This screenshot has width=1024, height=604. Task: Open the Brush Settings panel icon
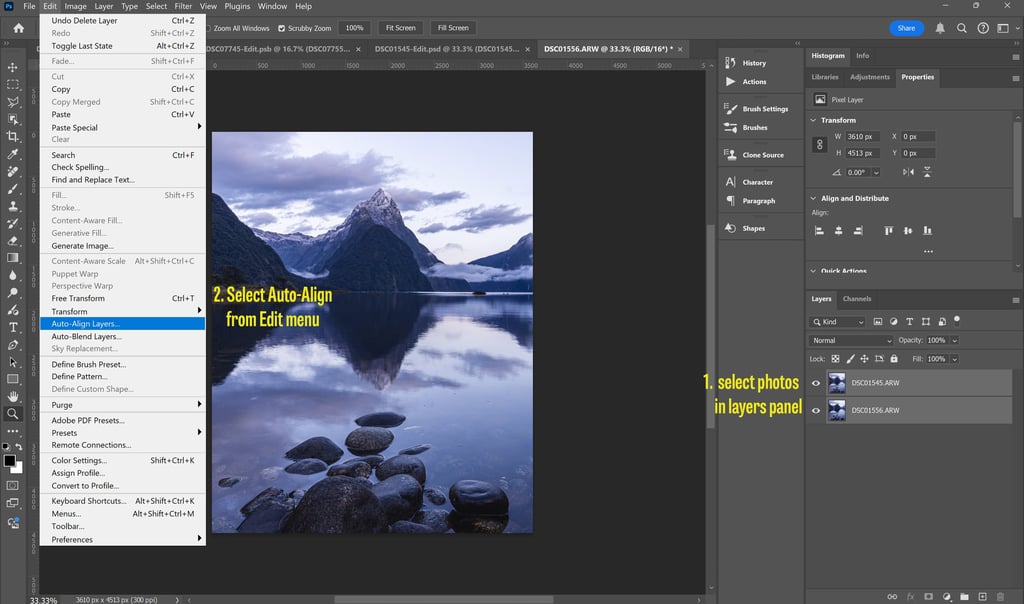729,108
